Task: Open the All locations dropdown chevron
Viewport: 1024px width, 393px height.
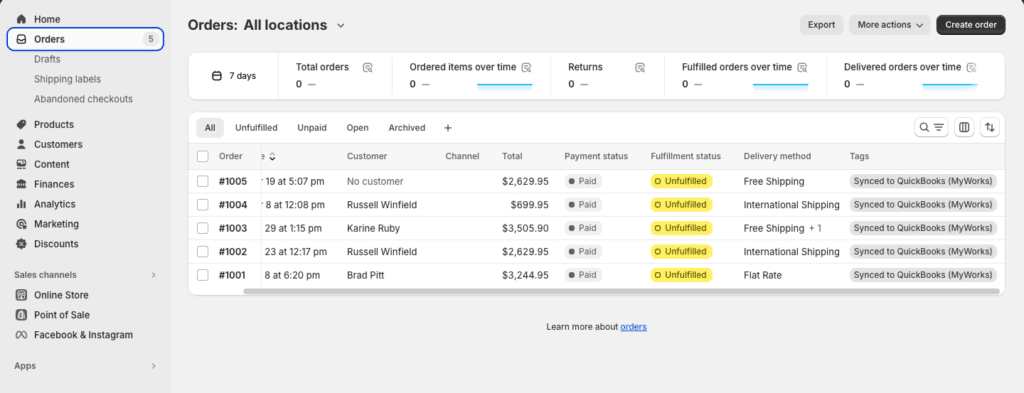Action: (x=340, y=25)
